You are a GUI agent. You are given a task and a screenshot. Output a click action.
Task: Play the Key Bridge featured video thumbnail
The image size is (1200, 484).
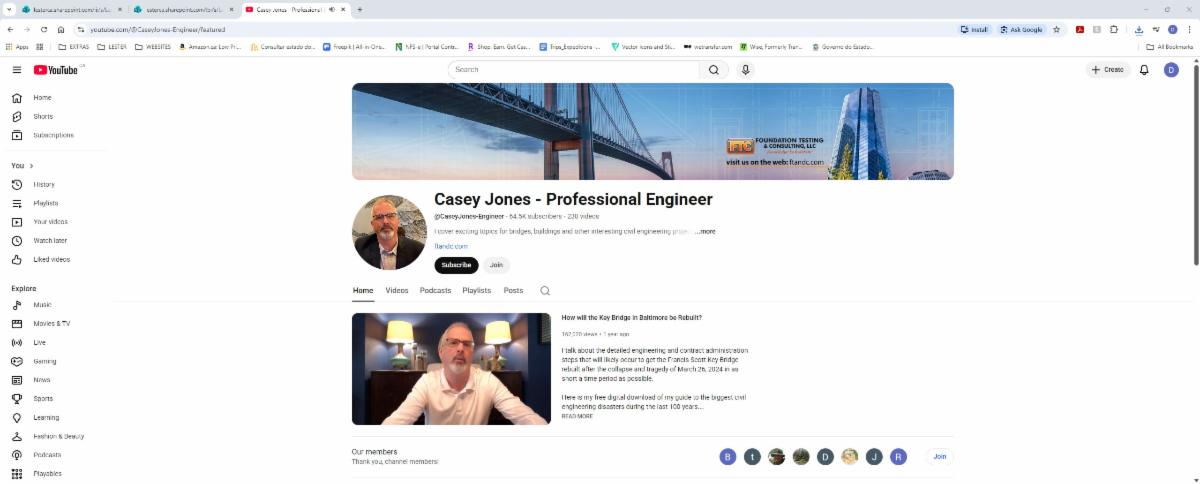click(451, 369)
